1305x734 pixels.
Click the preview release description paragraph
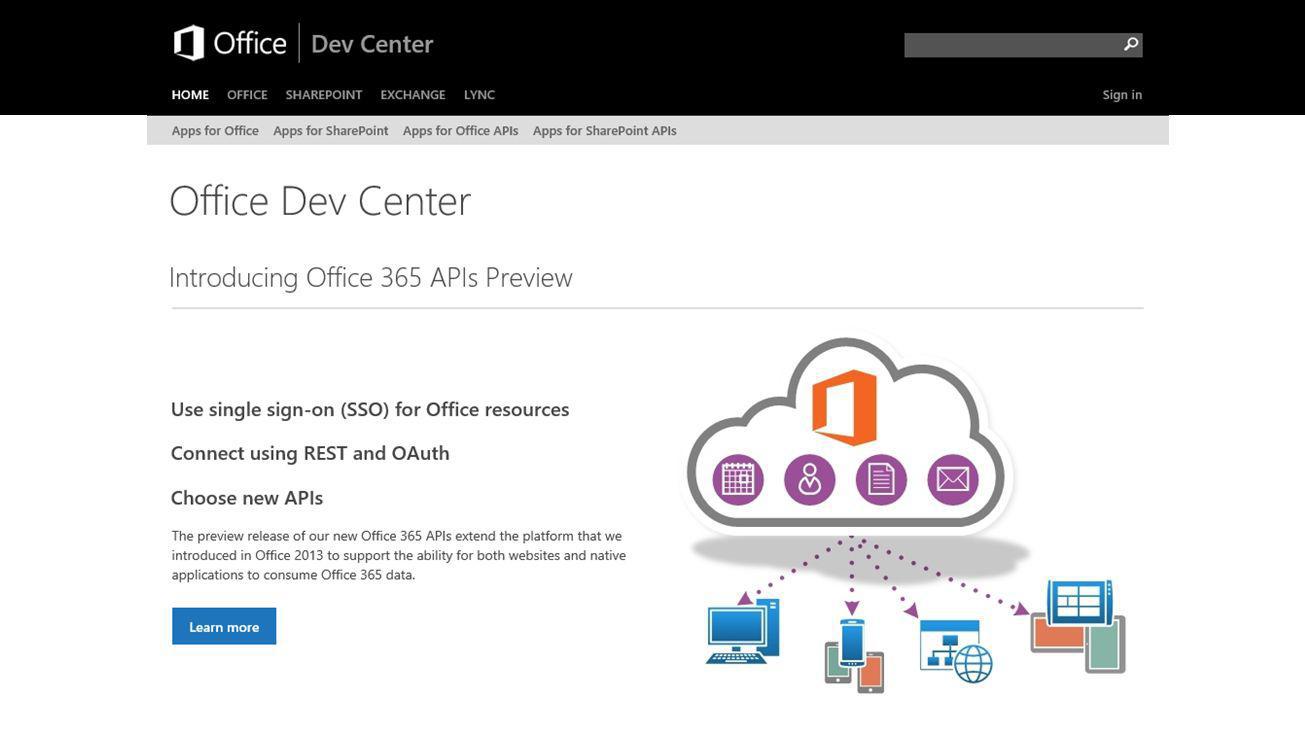pos(399,555)
